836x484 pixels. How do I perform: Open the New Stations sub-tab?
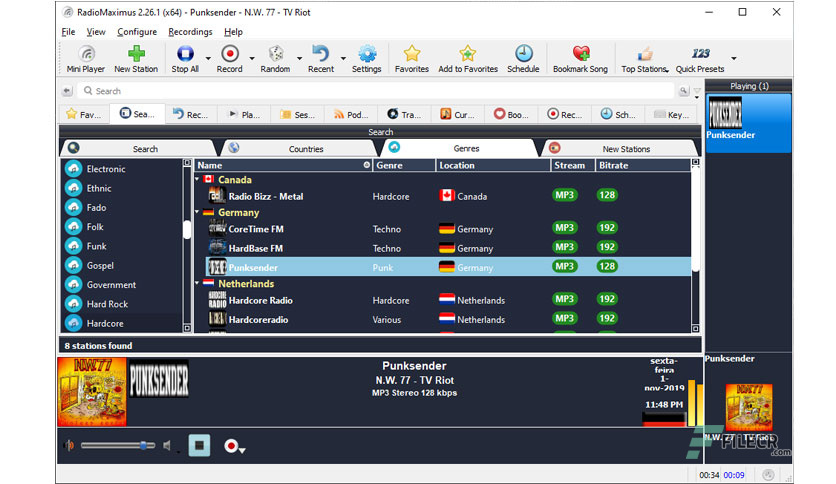[x=618, y=149]
